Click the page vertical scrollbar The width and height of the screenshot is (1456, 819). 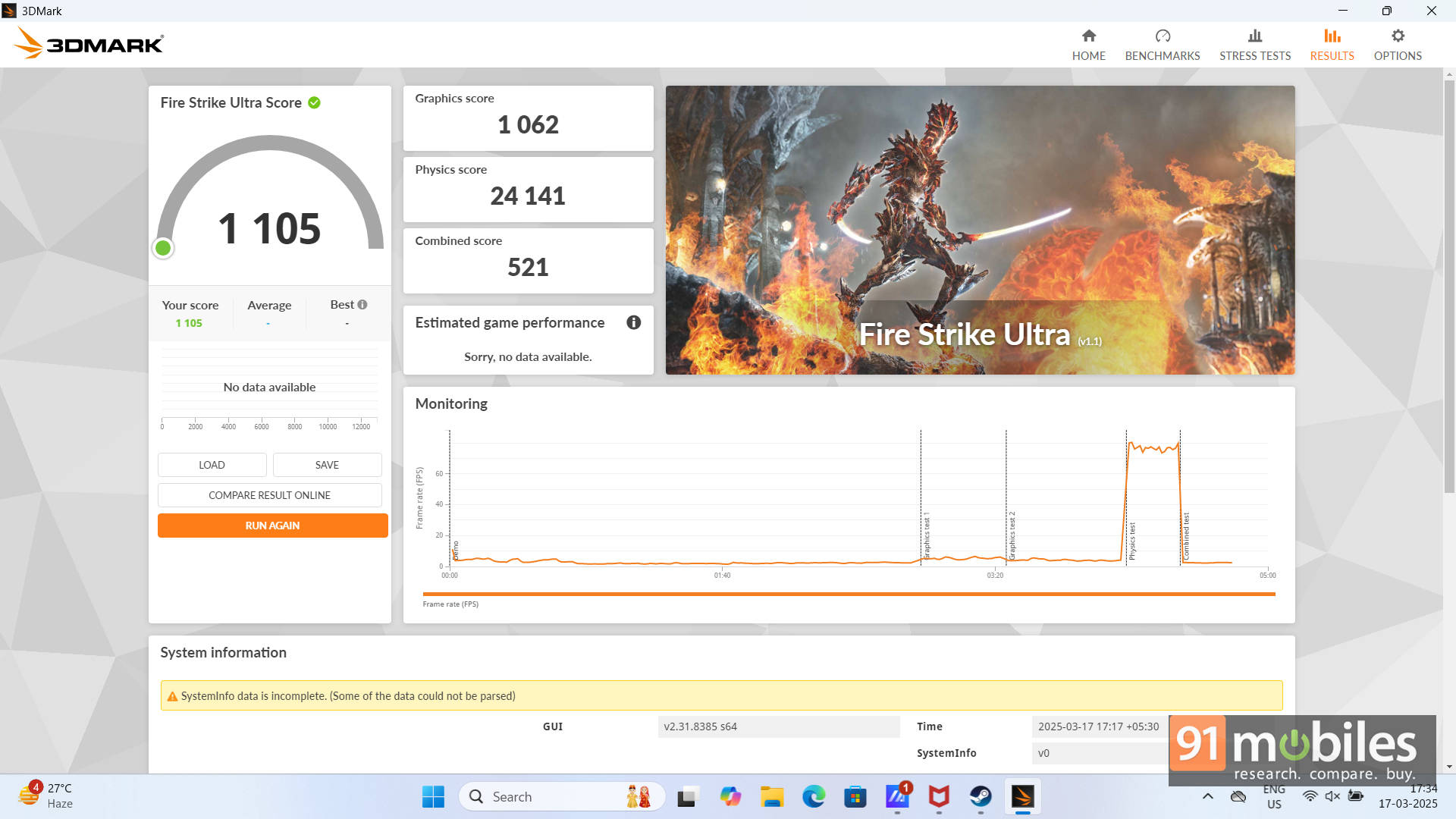pos(1449,285)
